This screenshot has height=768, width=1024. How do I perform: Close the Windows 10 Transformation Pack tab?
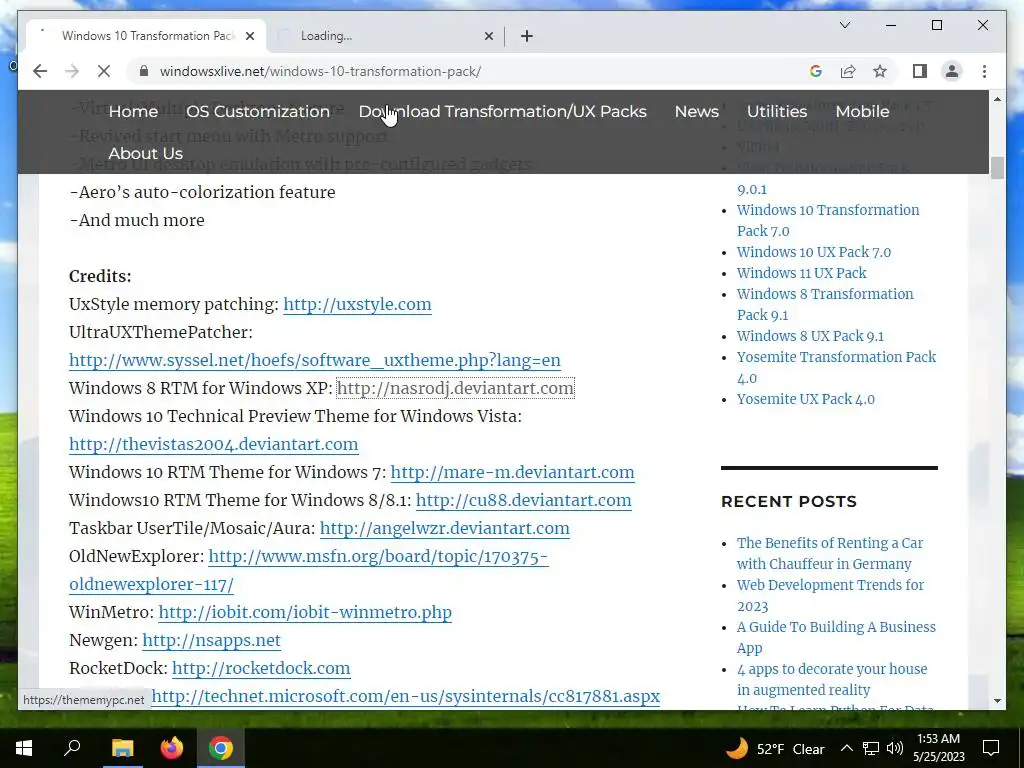point(249,36)
